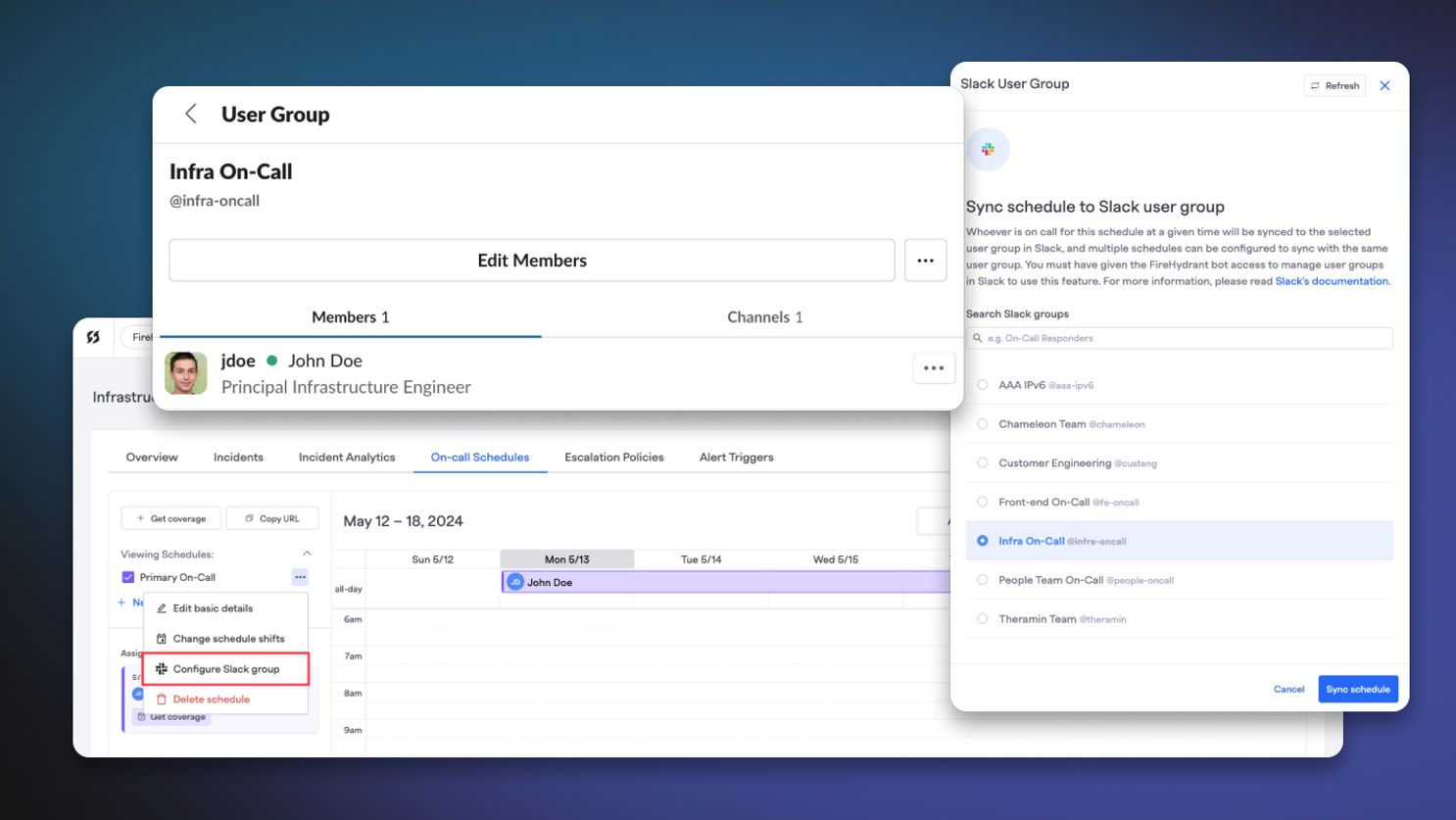
Task: Open the Slack's documentation link
Action: tap(1332, 281)
